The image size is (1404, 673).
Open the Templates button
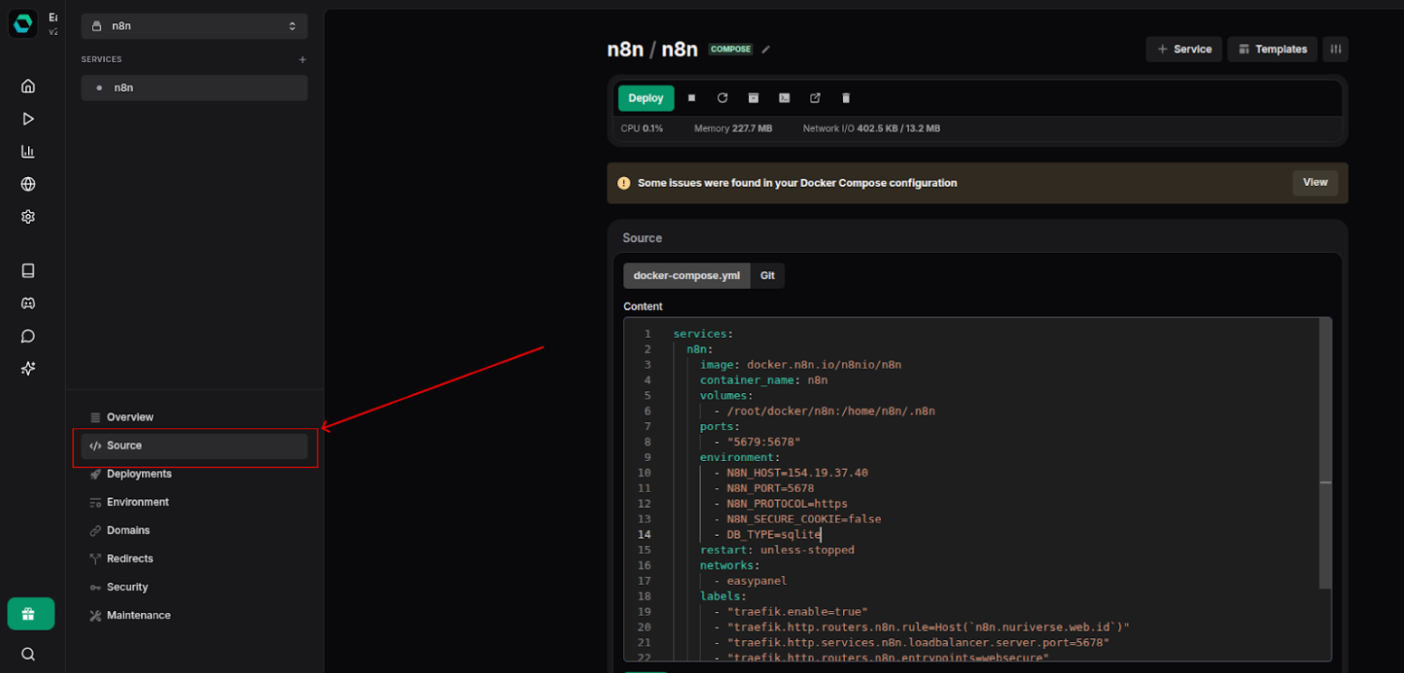(1272, 49)
